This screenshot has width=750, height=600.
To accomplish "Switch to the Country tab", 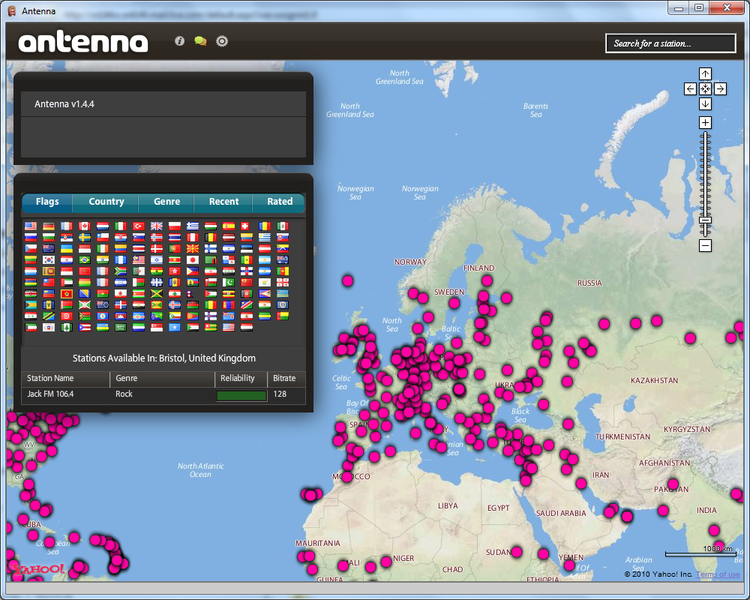I will click(x=106, y=202).
